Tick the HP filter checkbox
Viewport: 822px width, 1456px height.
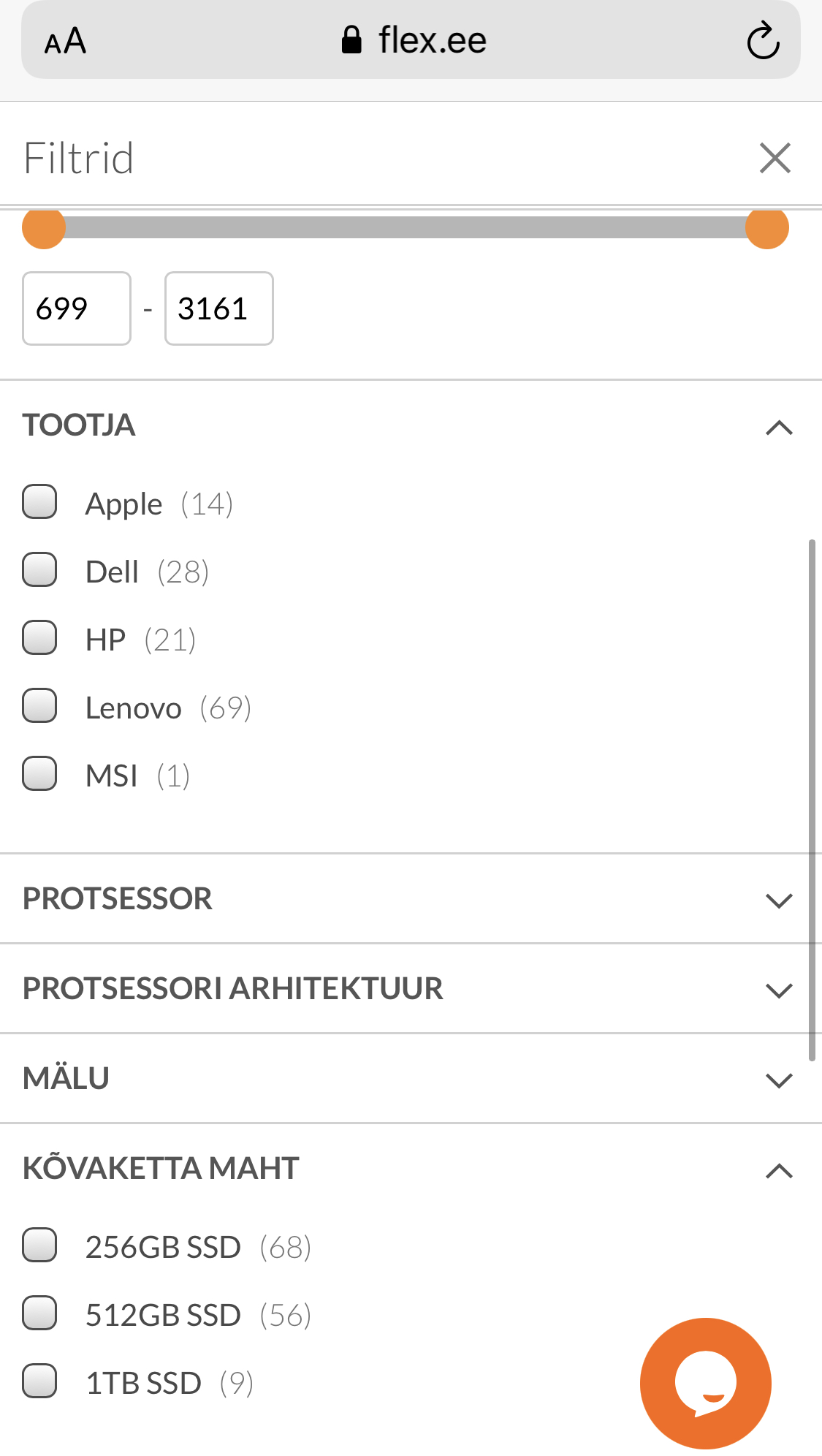coord(39,638)
